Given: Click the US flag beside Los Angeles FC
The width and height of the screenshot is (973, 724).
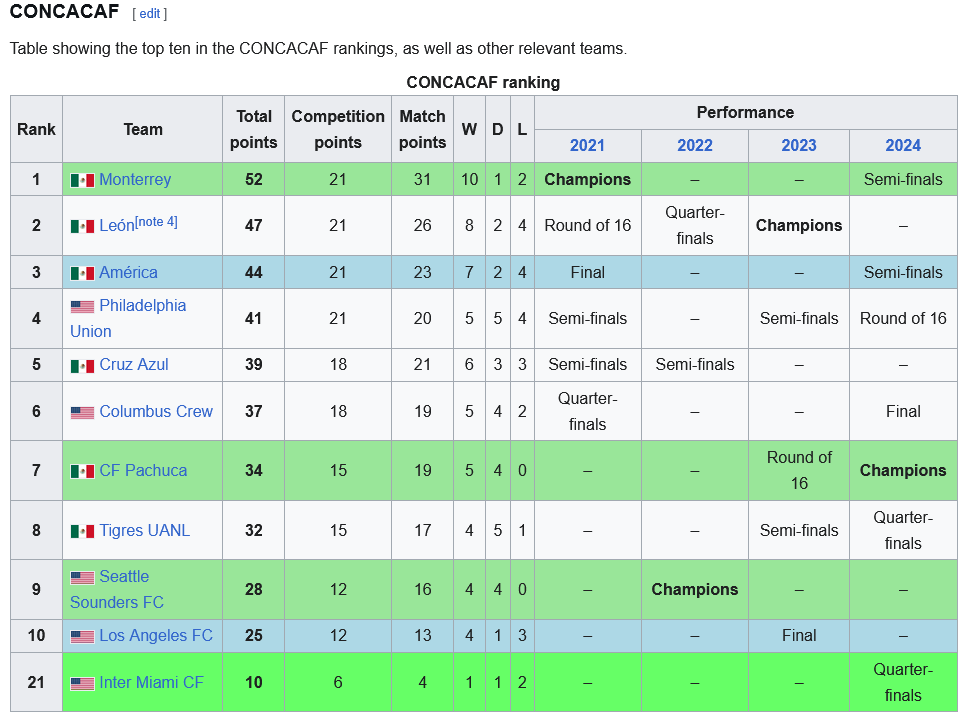Looking at the screenshot, I should (x=82, y=637).
